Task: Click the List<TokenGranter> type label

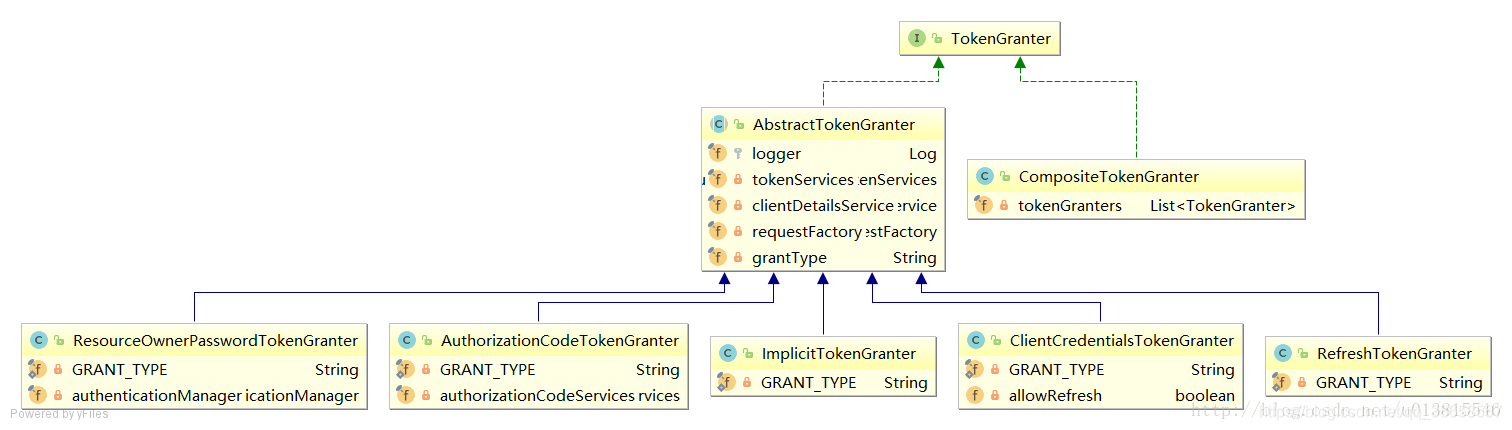Action: point(1223,205)
